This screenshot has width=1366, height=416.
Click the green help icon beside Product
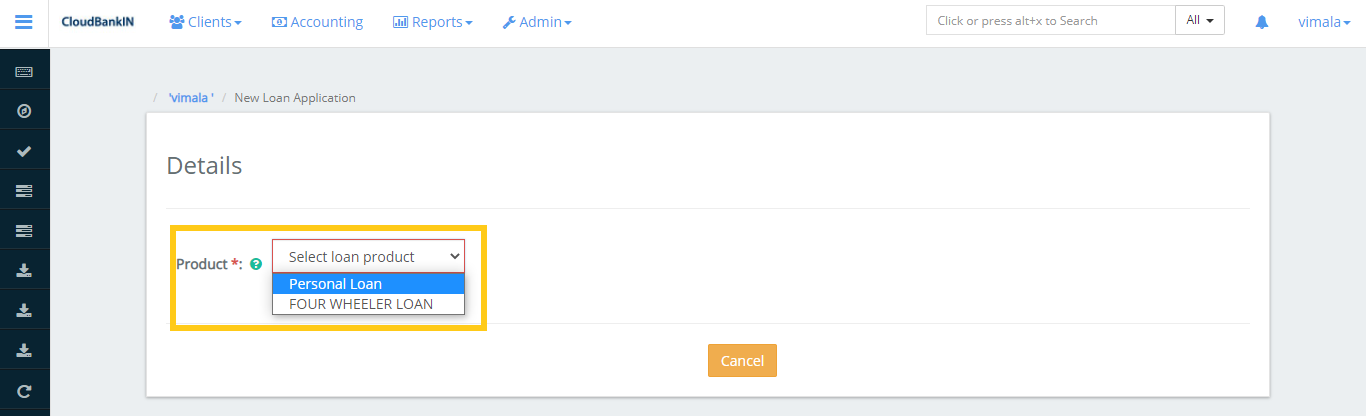pyautogui.click(x=256, y=265)
